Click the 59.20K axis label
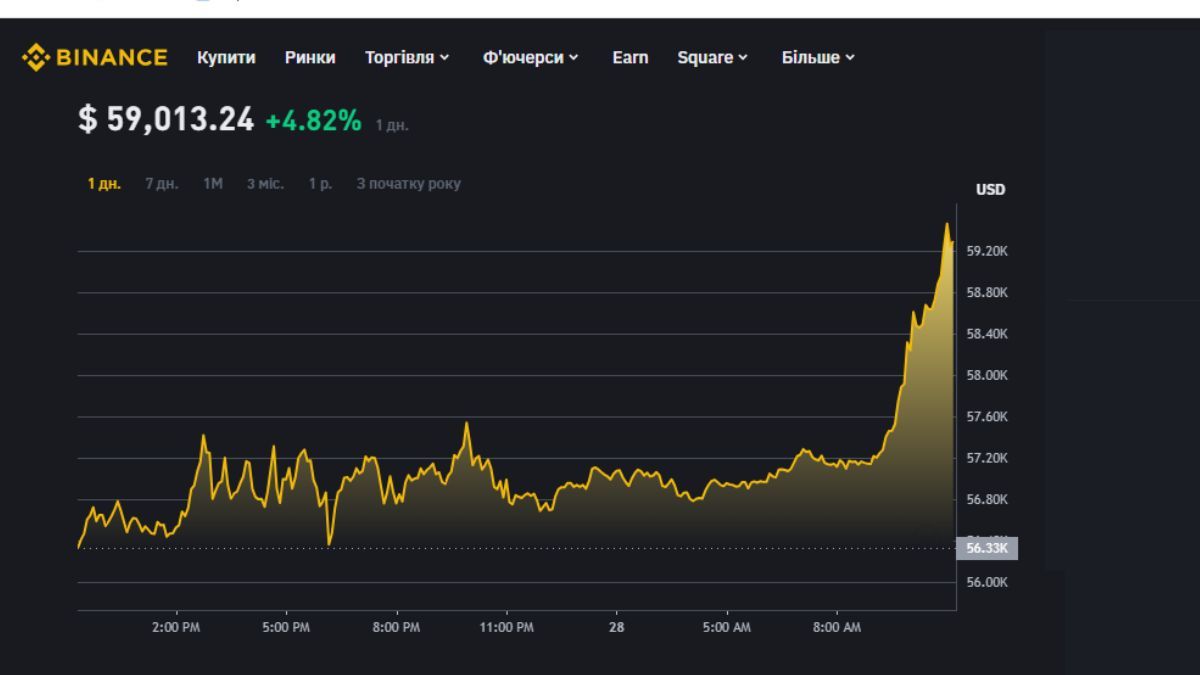Image resolution: width=1200 pixels, height=675 pixels. tap(986, 250)
